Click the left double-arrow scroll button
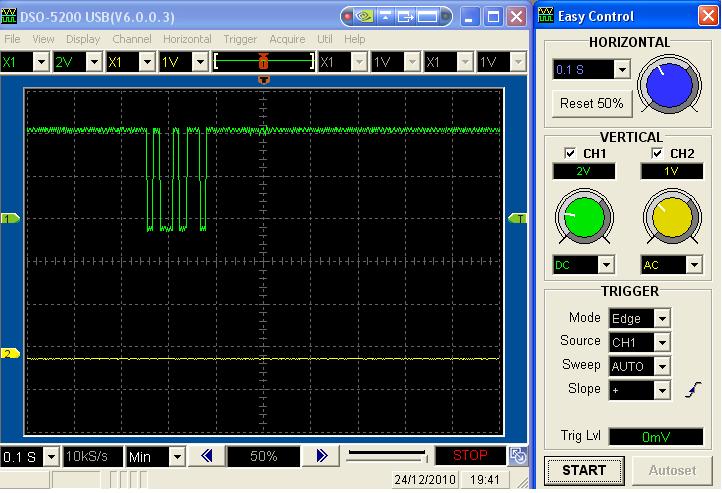722x493 pixels. (x=207, y=456)
